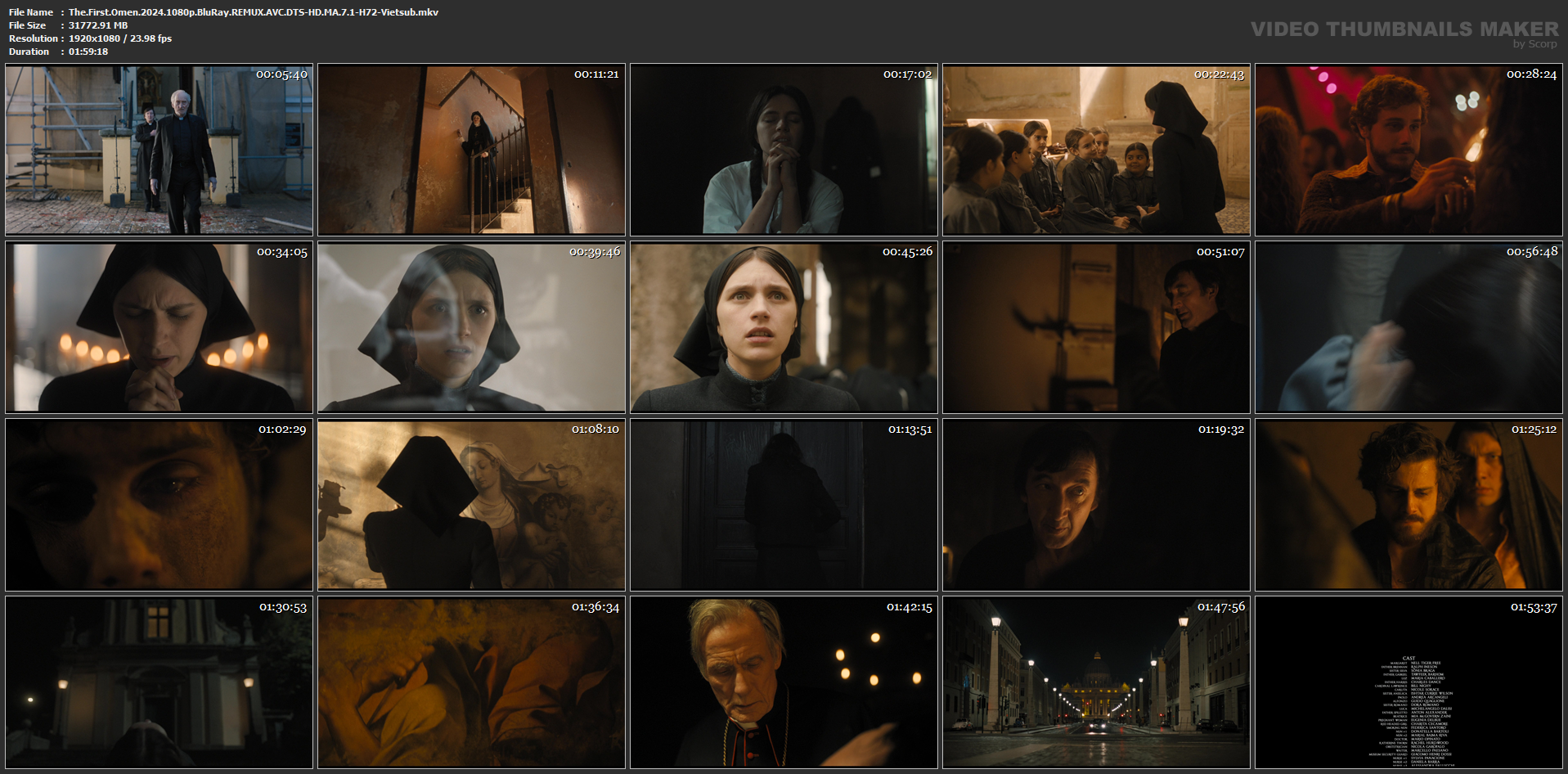Click the resolution 1920x1080 / 23.98 fps text
This screenshot has width=1568, height=774.
[120, 38]
